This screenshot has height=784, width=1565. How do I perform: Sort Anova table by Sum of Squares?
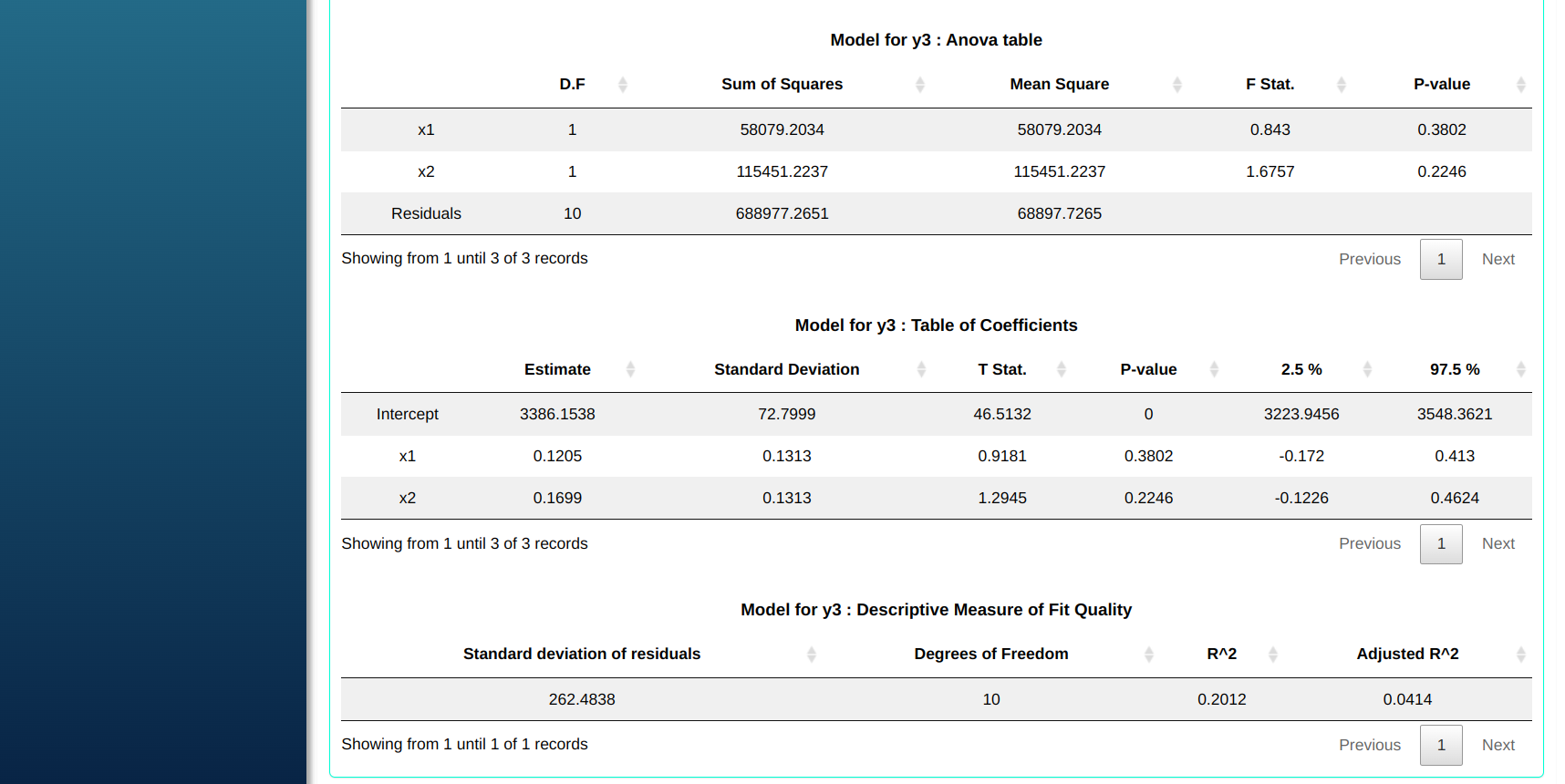coord(782,84)
